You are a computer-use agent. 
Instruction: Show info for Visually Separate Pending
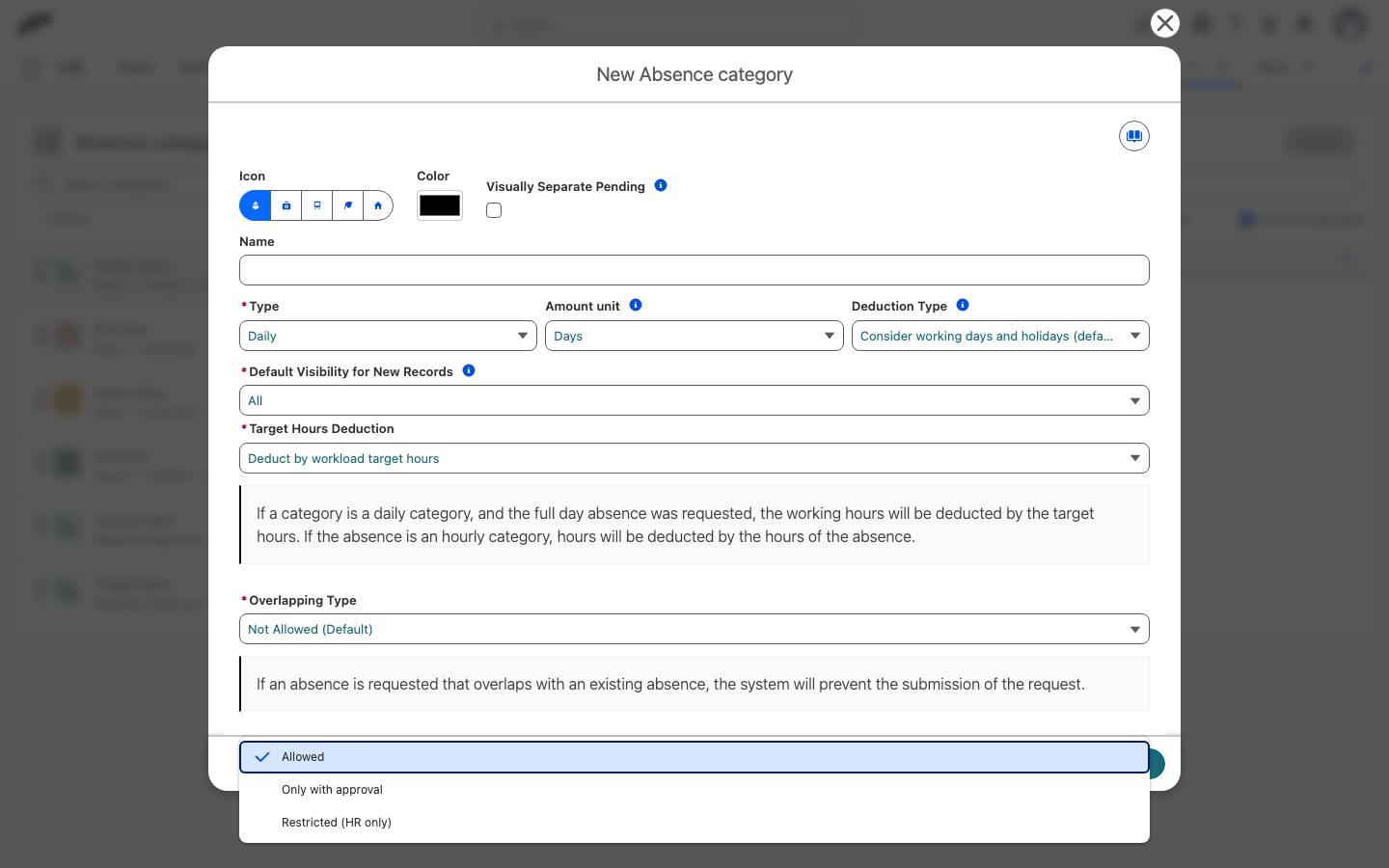(x=661, y=185)
